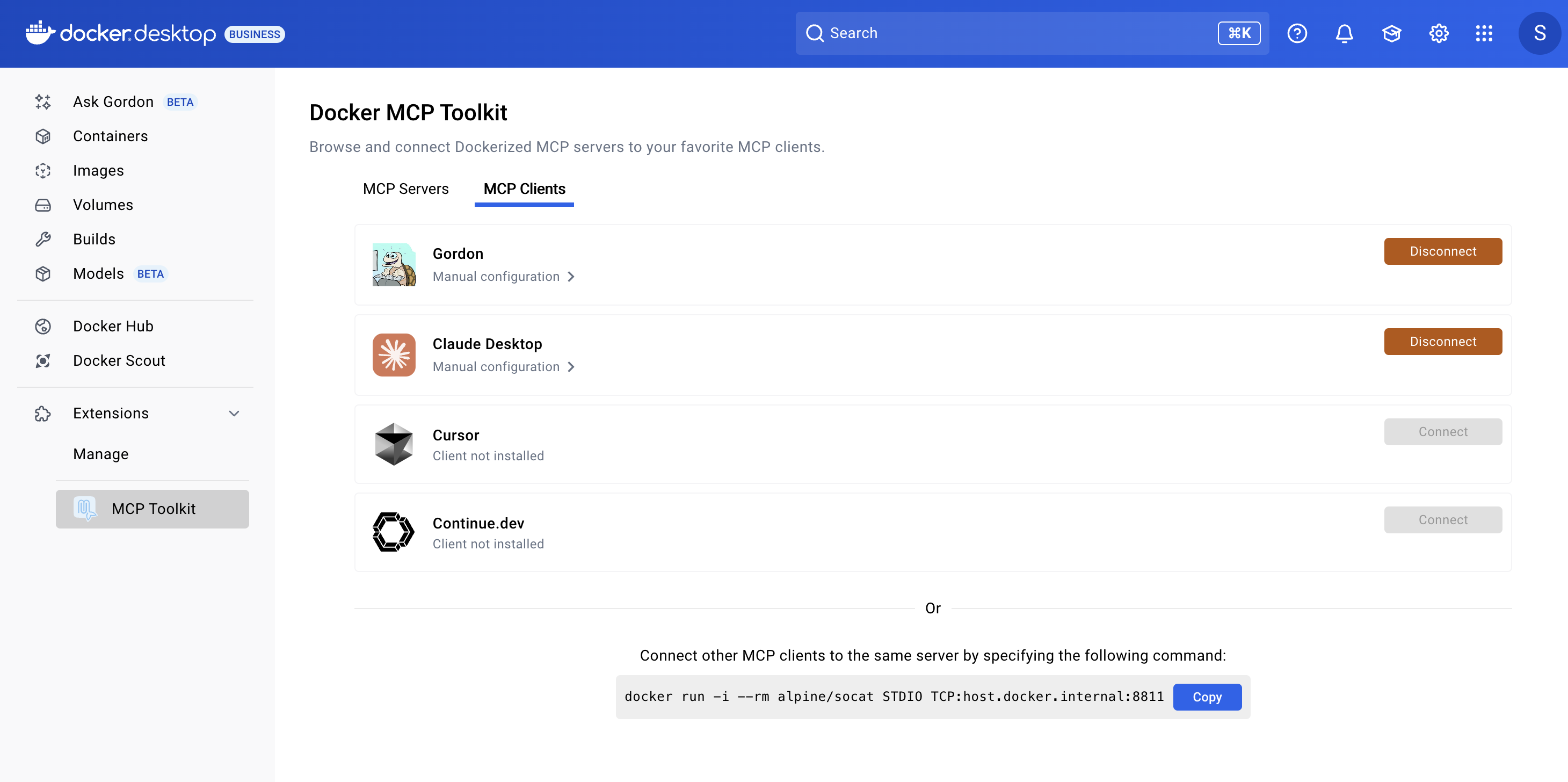Click the Claude Desktop client name

(487, 344)
